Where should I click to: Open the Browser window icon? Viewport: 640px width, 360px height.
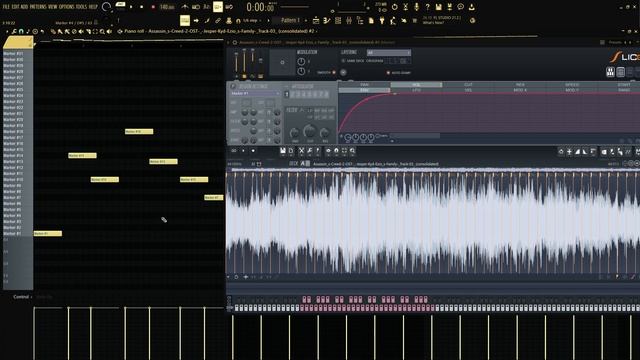click(x=360, y=20)
